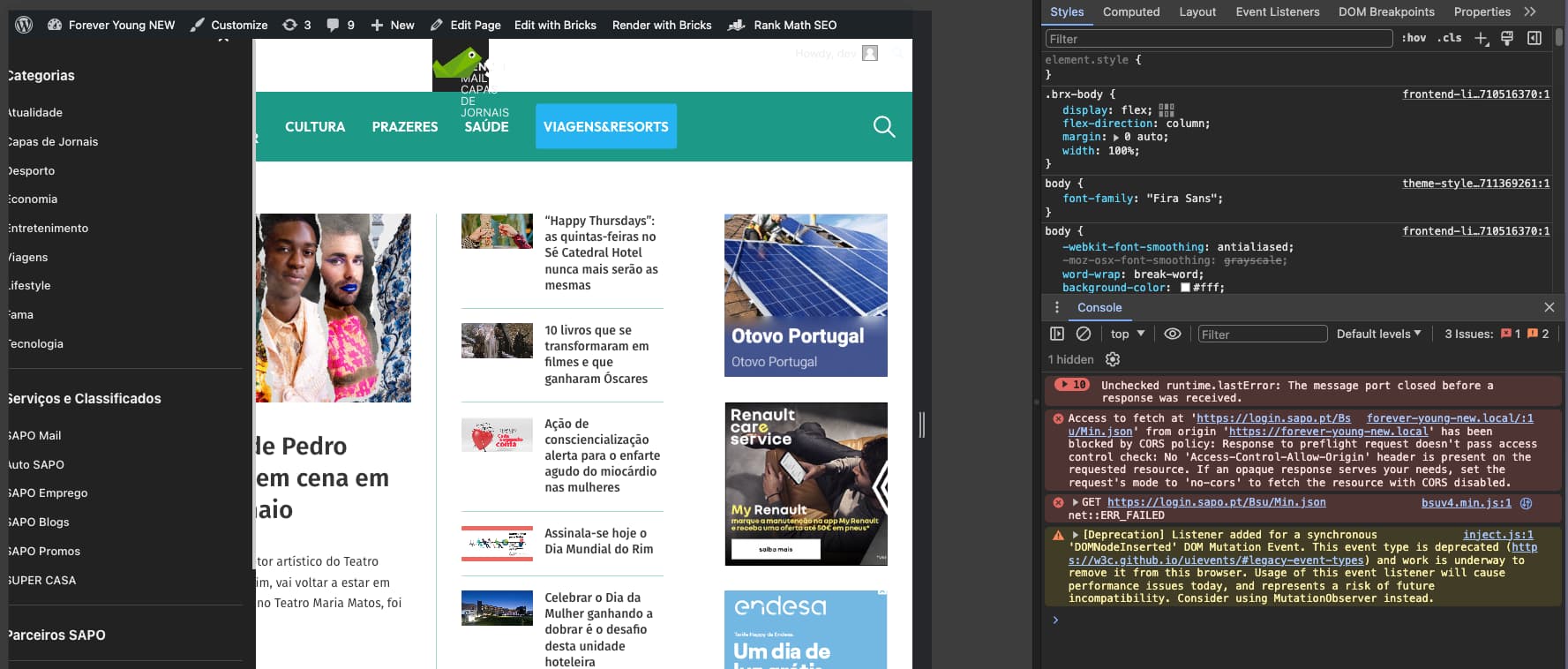
Task: Open Celebrar o Dia da Mulher headline
Action: click(x=600, y=629)
